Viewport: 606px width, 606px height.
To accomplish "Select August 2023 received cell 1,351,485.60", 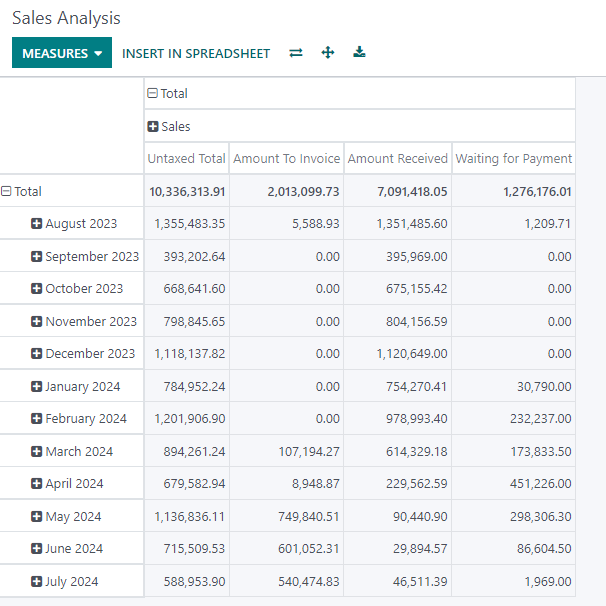I will [x=398, y=223].
